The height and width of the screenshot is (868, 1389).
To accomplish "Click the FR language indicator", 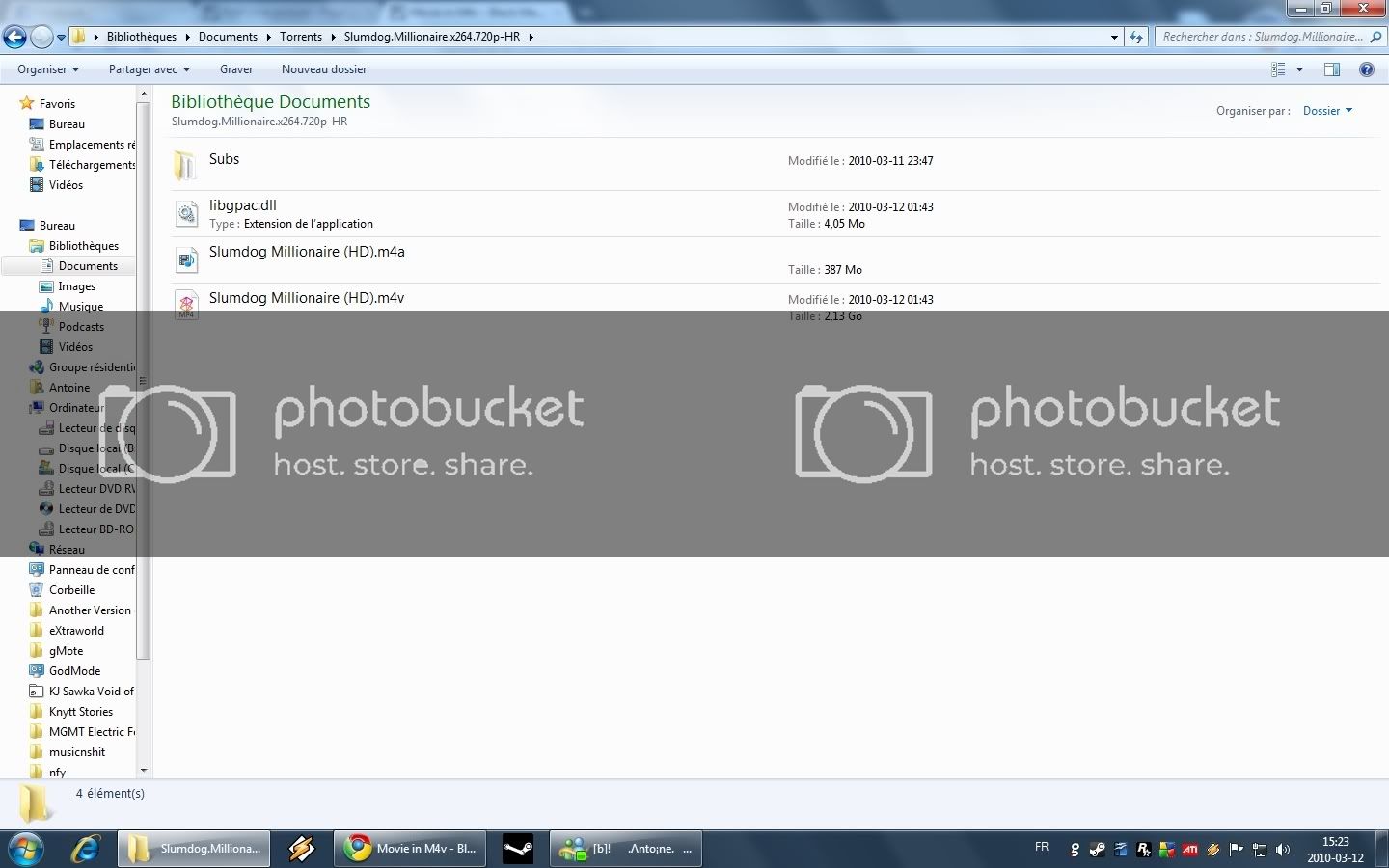I will point(1042,847).
